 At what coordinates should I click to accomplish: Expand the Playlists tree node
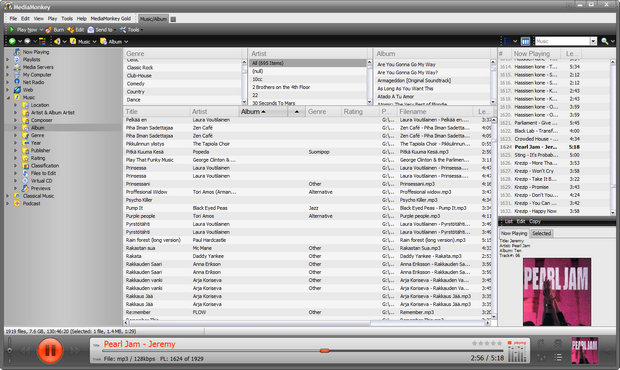click(8, 60)
